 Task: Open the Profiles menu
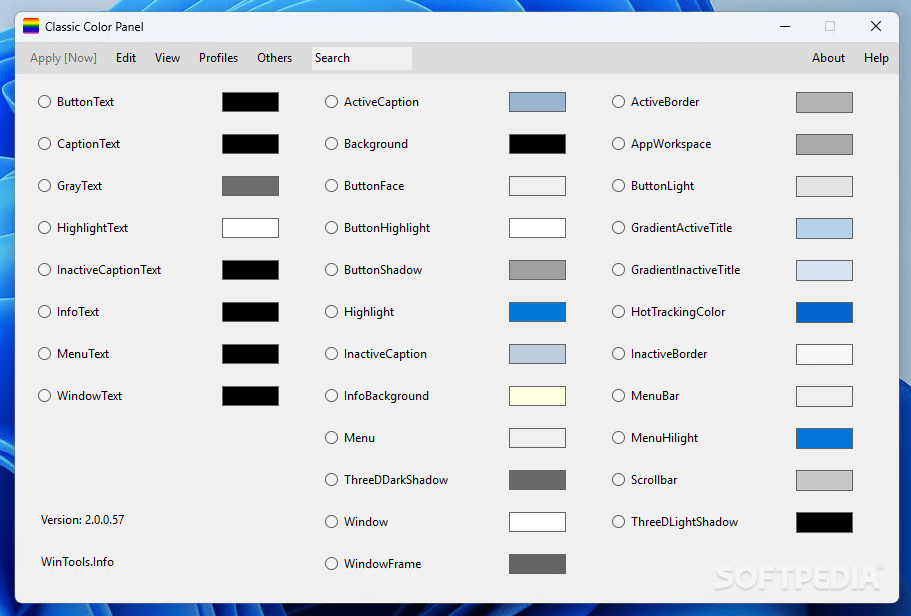point(218,58)
